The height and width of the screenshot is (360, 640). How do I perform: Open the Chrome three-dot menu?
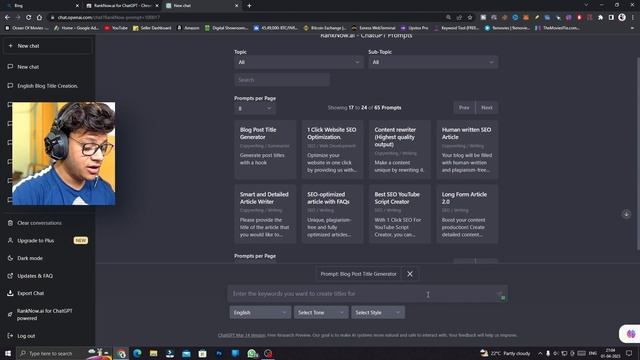[633, 17]
